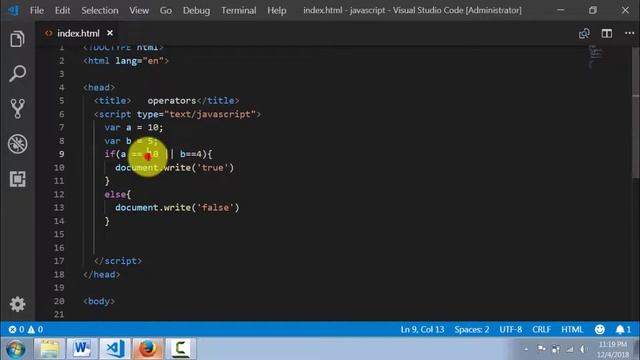
Task: Open the Debug view in activity bar
Action: click(17, 144)
